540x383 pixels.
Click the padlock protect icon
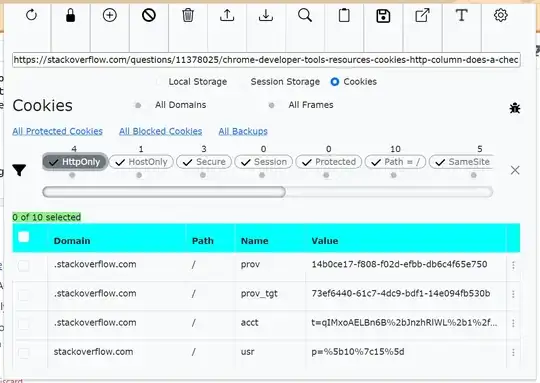(70, 15)
